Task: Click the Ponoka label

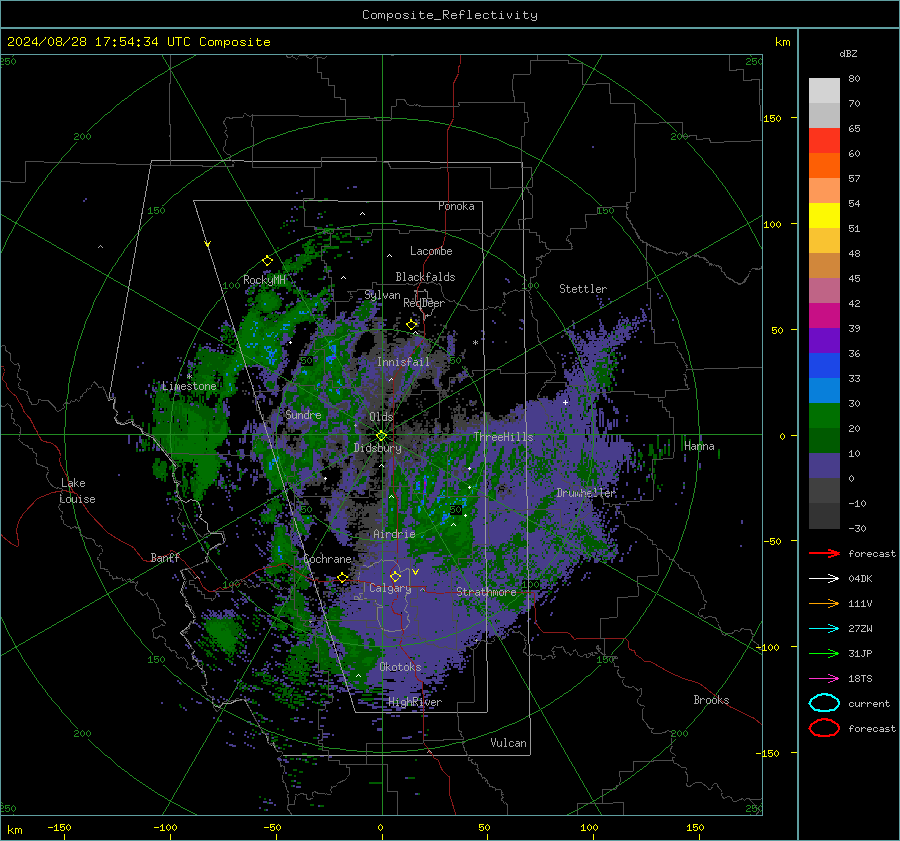Action: [x=456, y=206]
